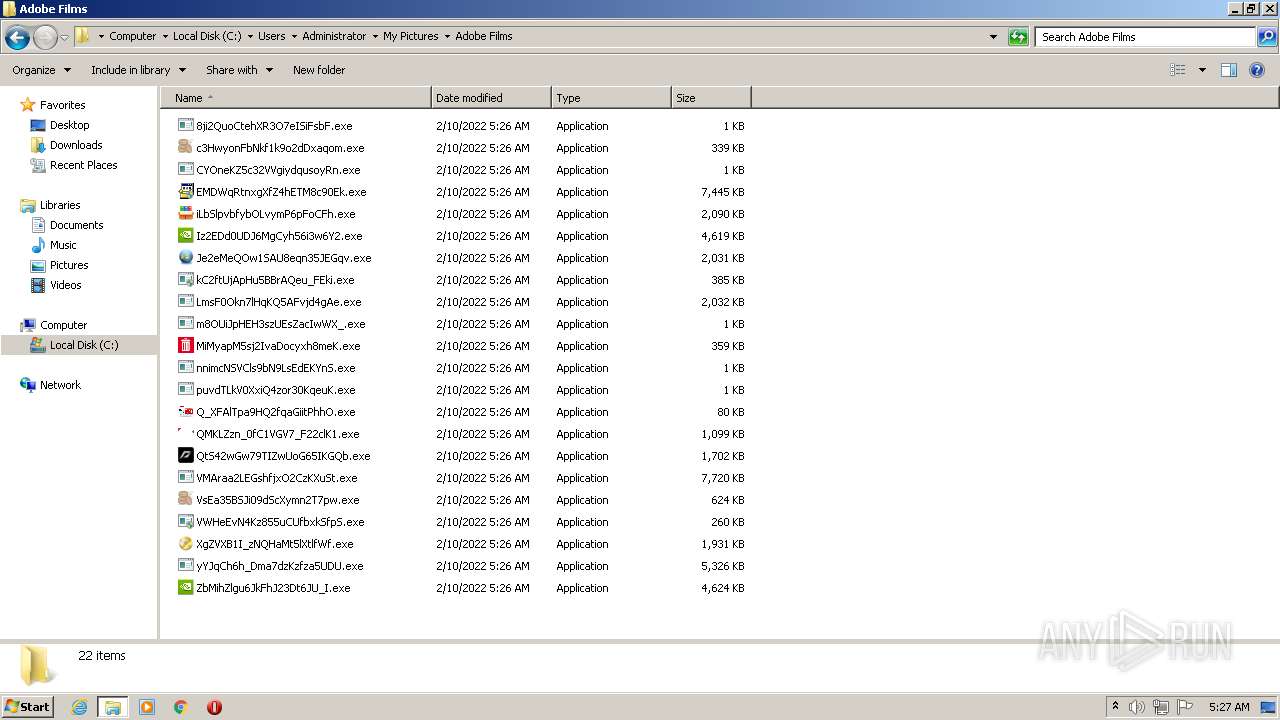The image size is (1280, 720).
Task: Open the Organize dropdown menu
Action: pyautogui.click(x=41, y=70)
